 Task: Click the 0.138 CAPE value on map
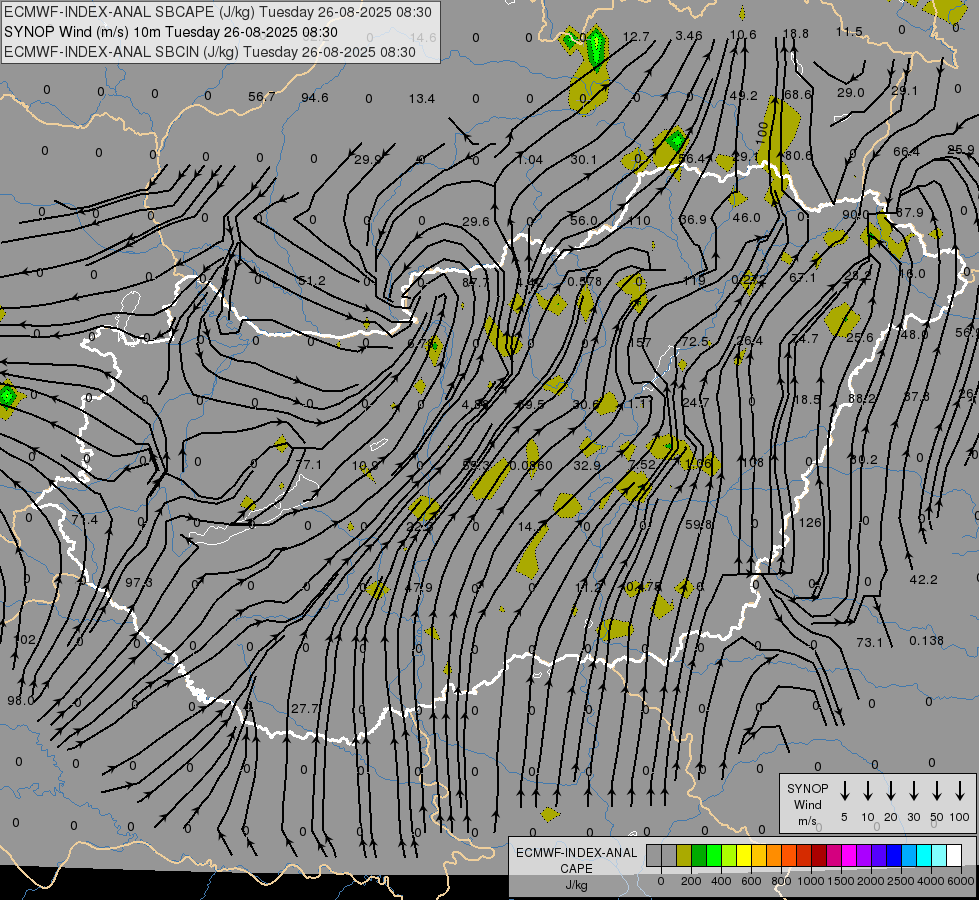click(x=927, y=640)
